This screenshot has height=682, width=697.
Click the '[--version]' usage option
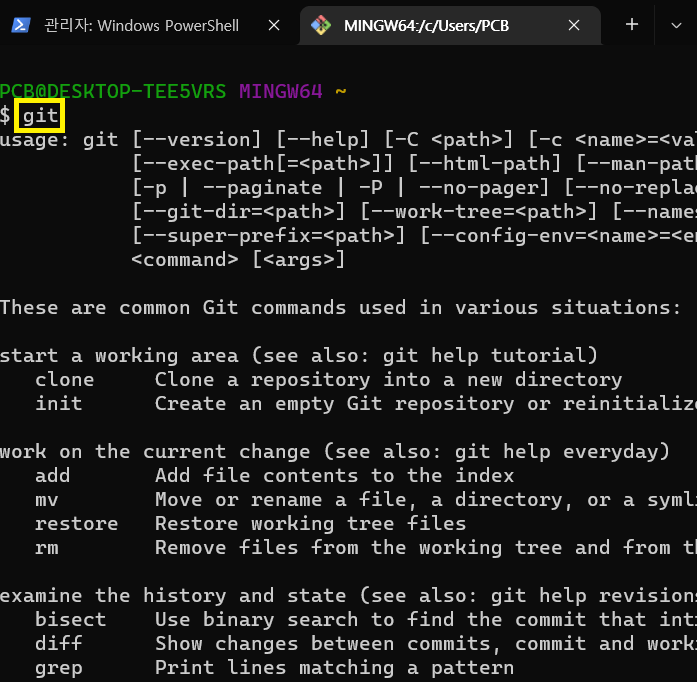tap(196, 140)
